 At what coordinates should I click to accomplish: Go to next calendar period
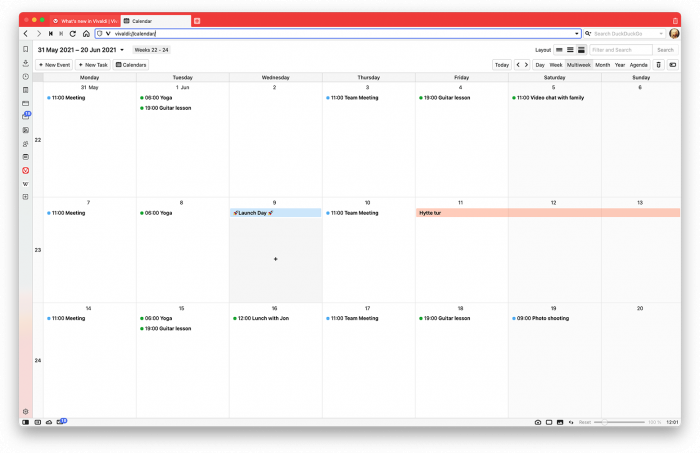click(526, 65)
